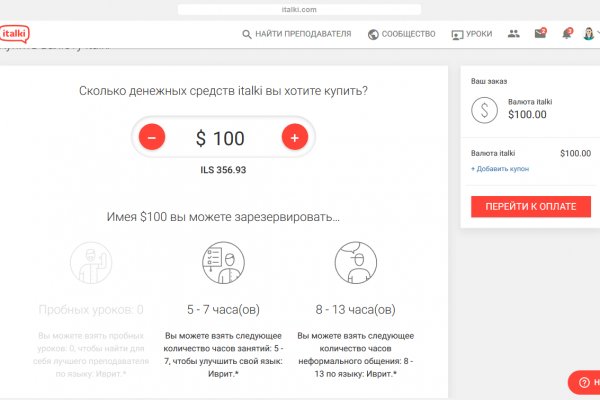
Task: Click the italki logo
Action: (x=13, y=34)
